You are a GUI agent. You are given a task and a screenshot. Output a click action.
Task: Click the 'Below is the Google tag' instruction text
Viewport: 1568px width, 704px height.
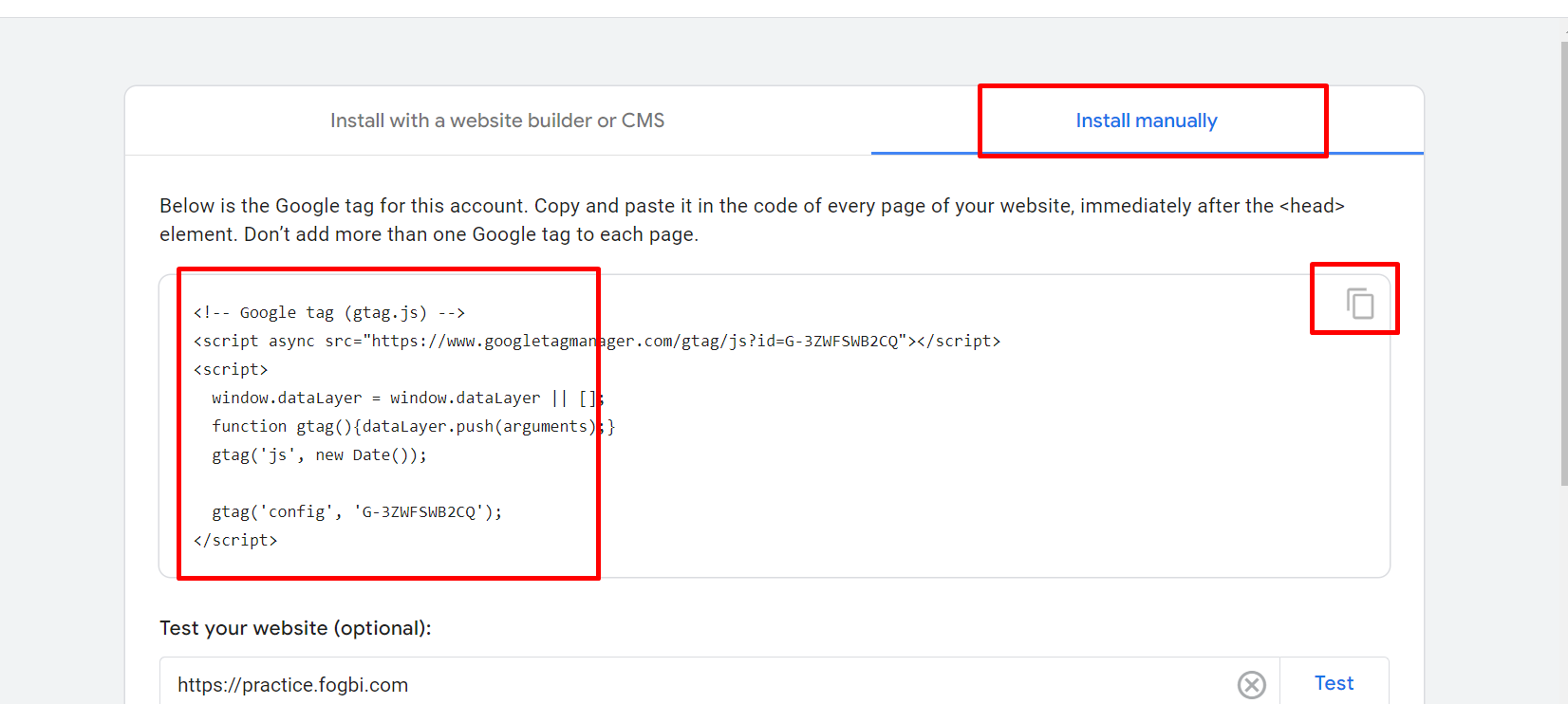tap(752, 220)
